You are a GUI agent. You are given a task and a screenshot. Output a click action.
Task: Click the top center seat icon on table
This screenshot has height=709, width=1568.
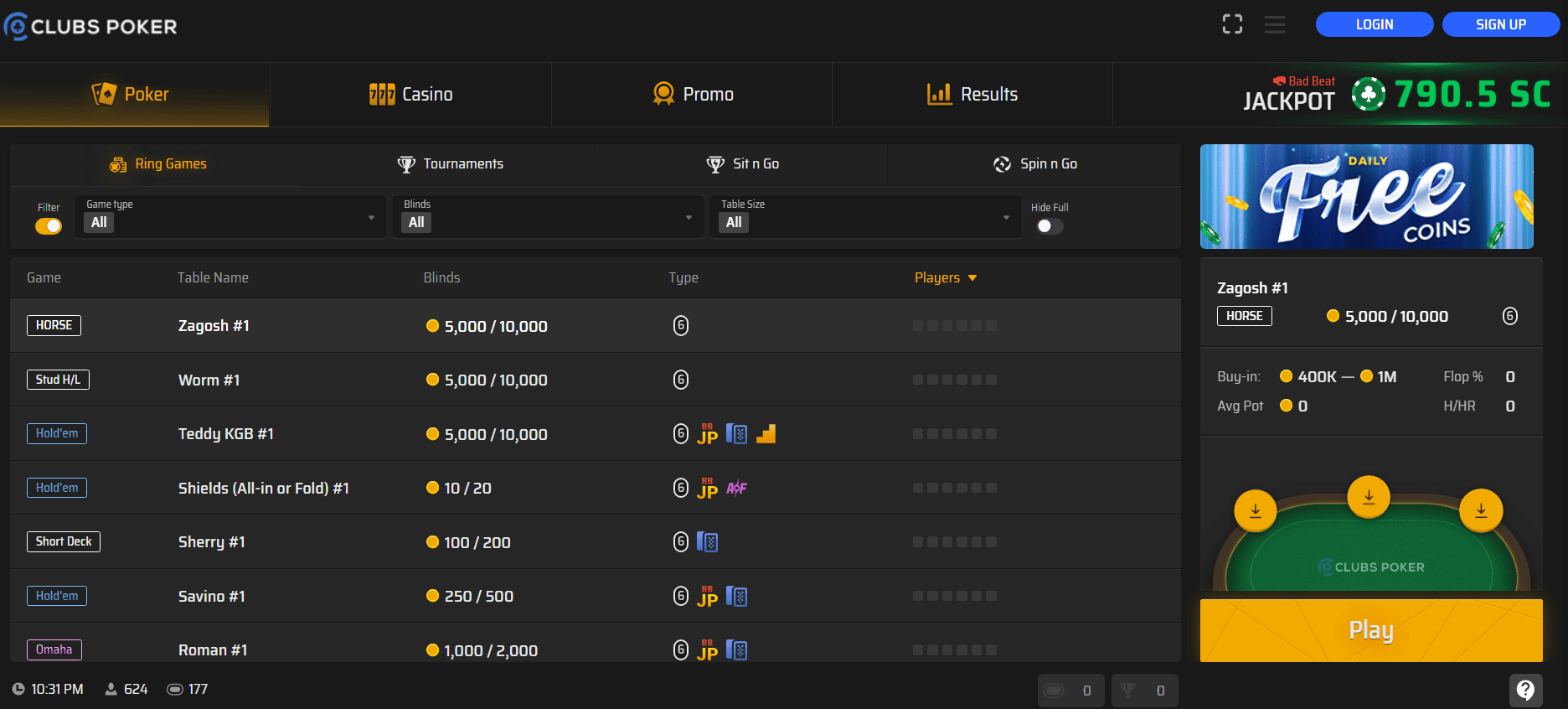pos(1368,497)
